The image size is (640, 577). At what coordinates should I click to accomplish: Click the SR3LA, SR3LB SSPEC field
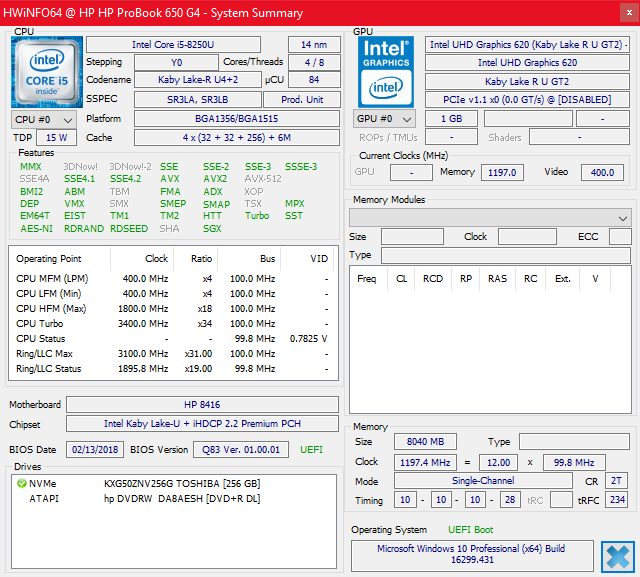(x=198, y=99)
